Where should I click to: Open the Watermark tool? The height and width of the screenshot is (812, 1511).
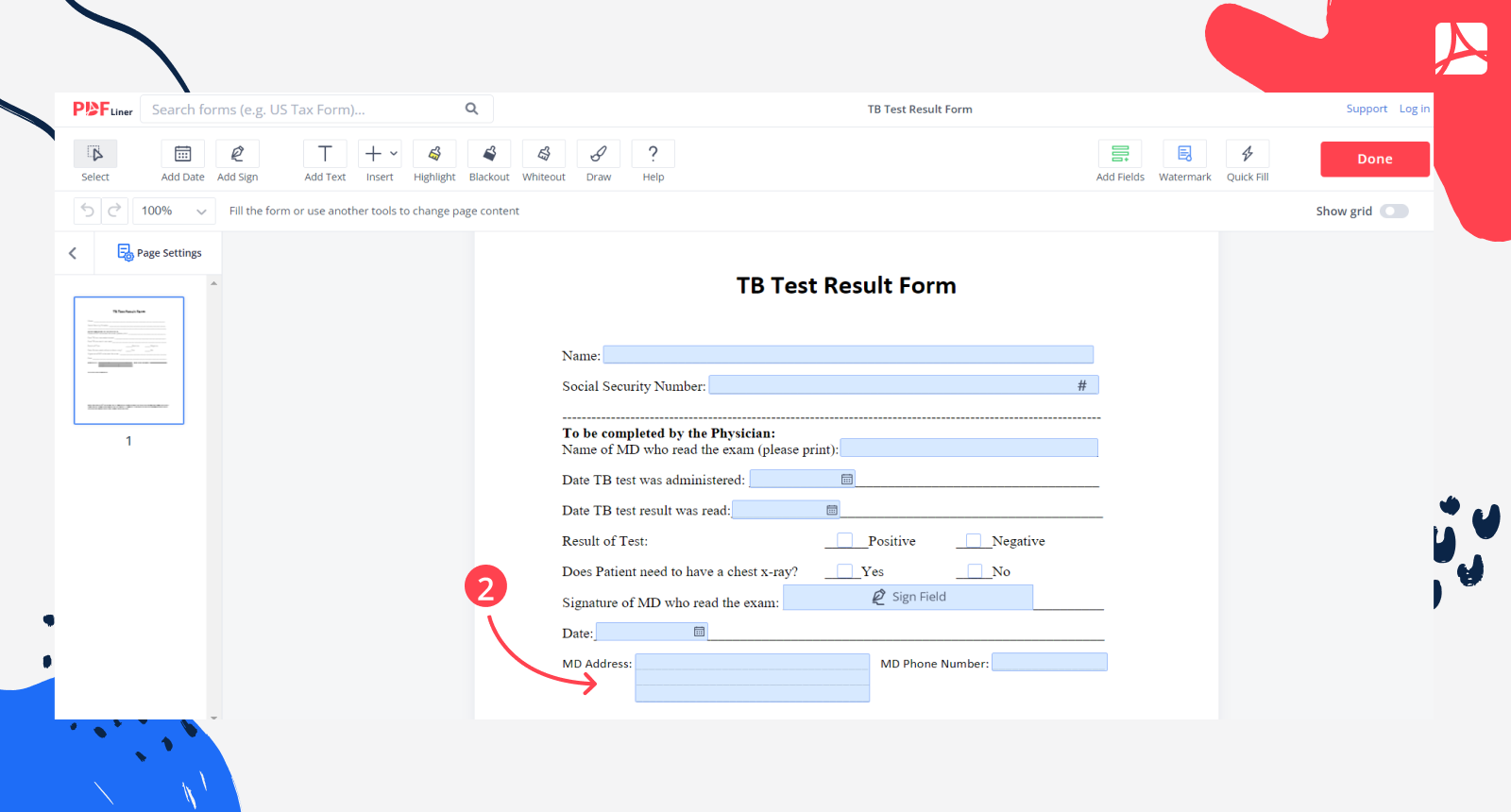click(x=1184, y=155)
